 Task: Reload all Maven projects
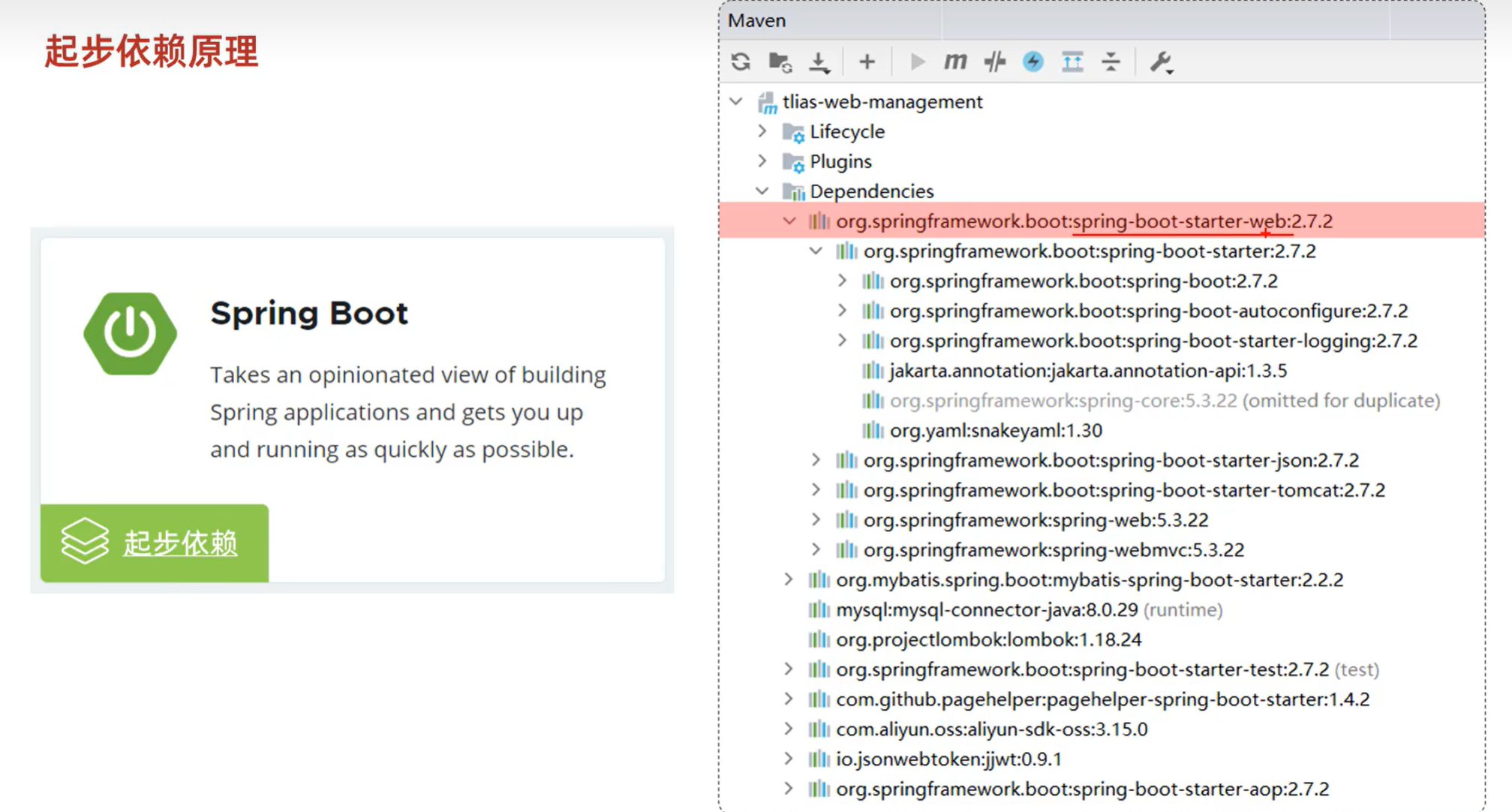(741, 62)
